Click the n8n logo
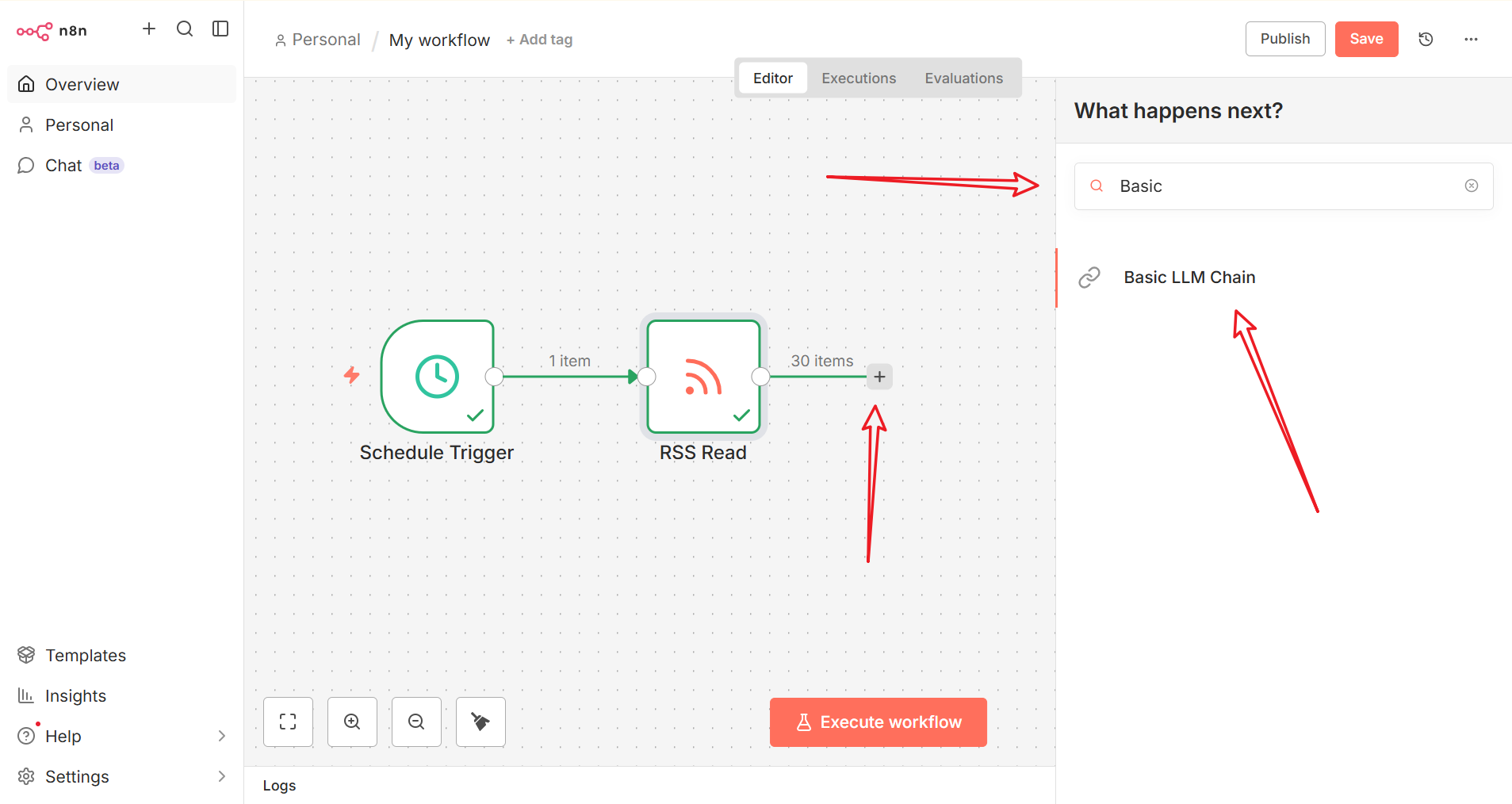The height and width of the screenshot is (804, 1512). click(x=52, y=31)
